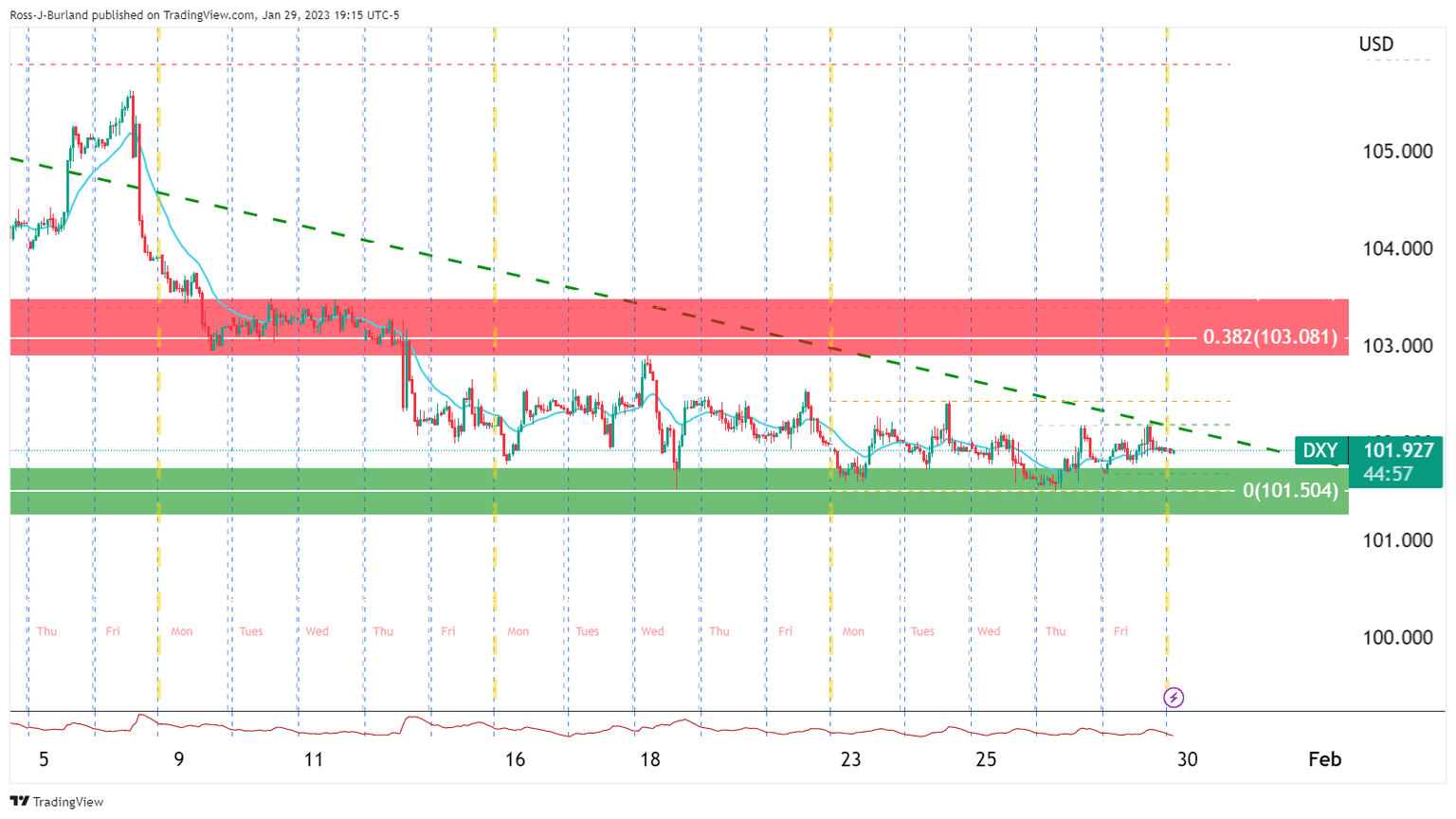Image resolution: width=1456 pixels, height=819 pixels.
Task: Open the USD currency label on price axis
Action: click(x=1375, y=44)
